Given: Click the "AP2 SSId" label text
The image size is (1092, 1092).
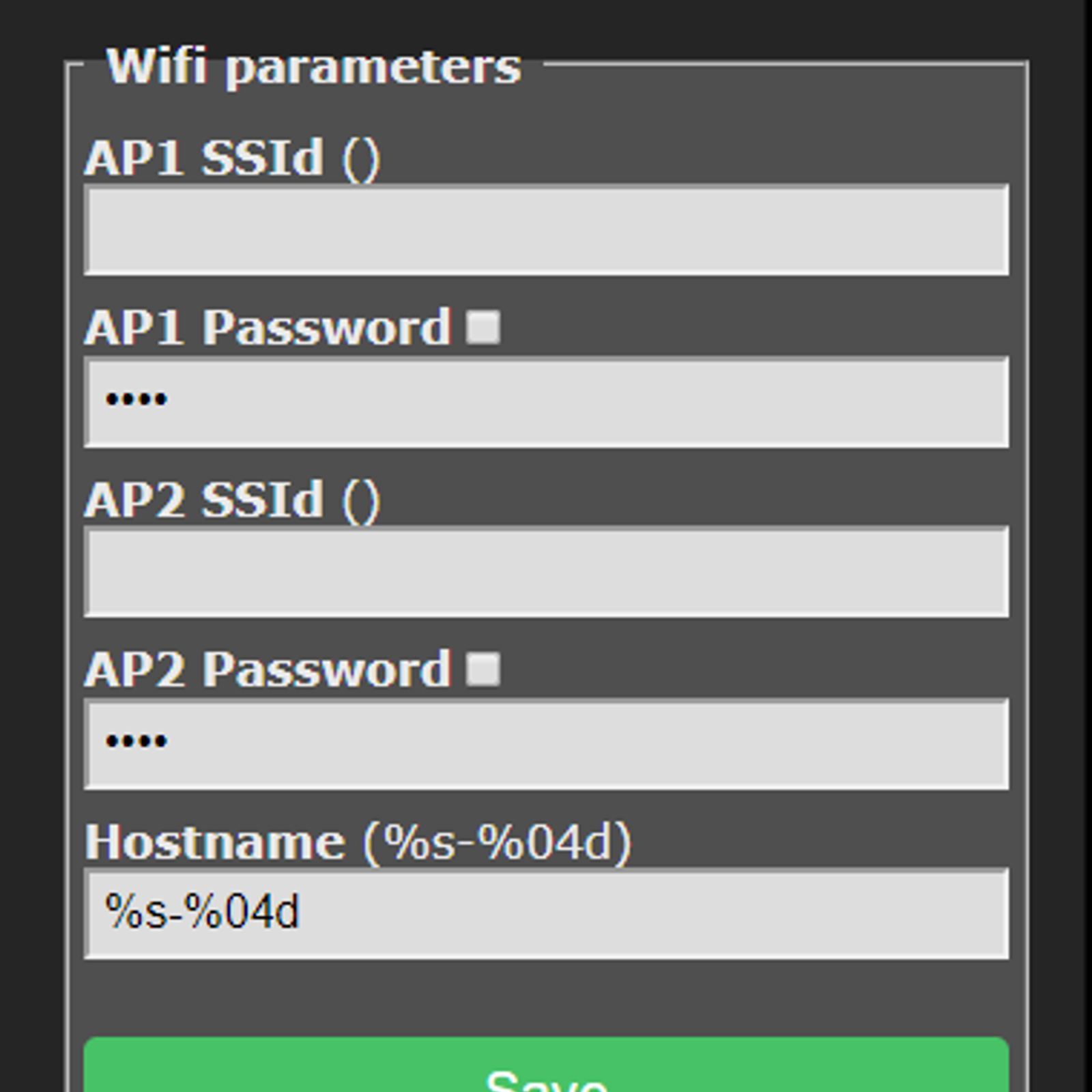Looking at the screenshot, I should pos(203,500).
